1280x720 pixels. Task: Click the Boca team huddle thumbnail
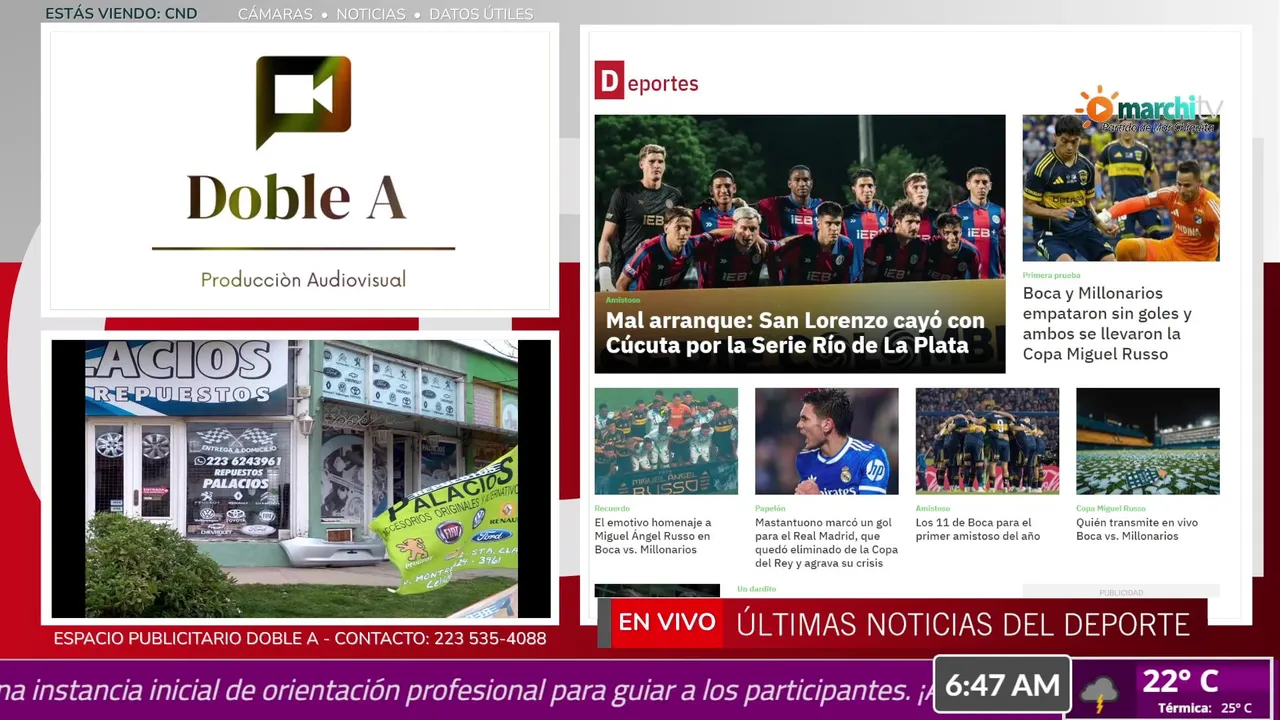pyautogui.click(x=987, y=441)
